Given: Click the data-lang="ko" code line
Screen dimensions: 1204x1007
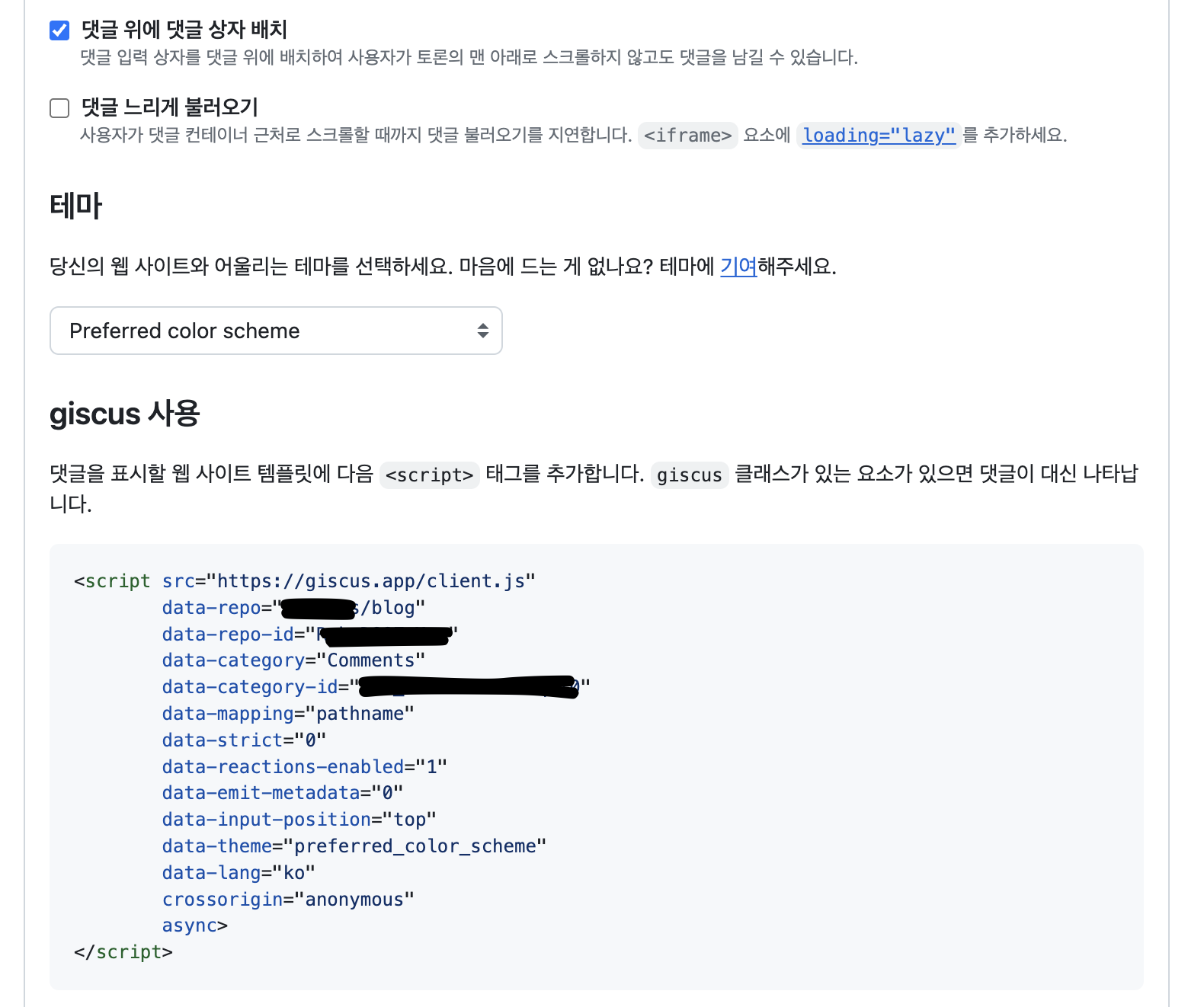Looking at the screenshot, I should (x=238, y=873).
